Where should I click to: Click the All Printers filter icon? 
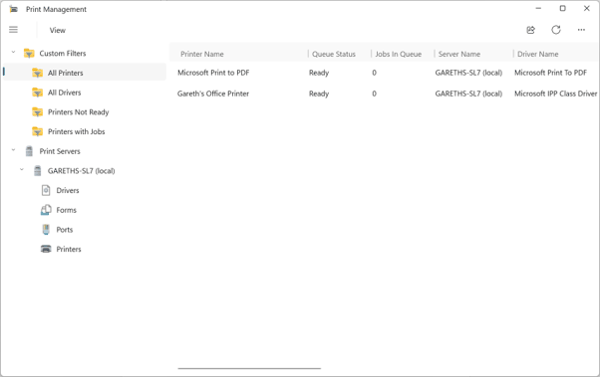(38, 73)
